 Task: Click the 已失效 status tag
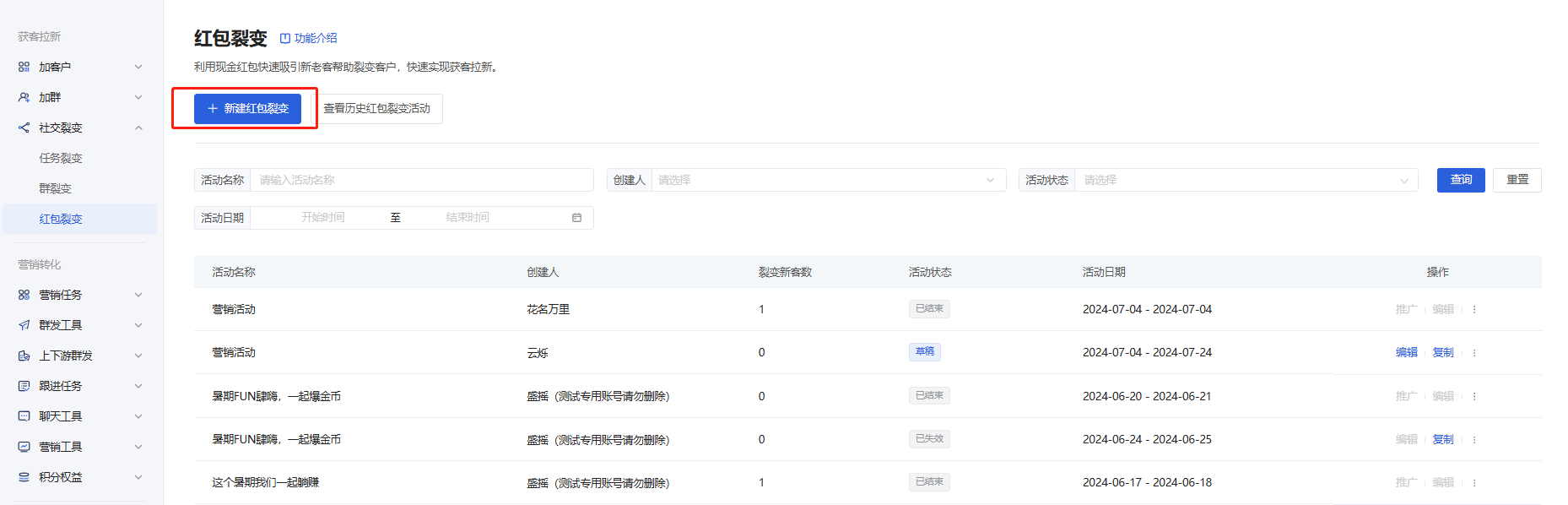(x=929, y=439)
